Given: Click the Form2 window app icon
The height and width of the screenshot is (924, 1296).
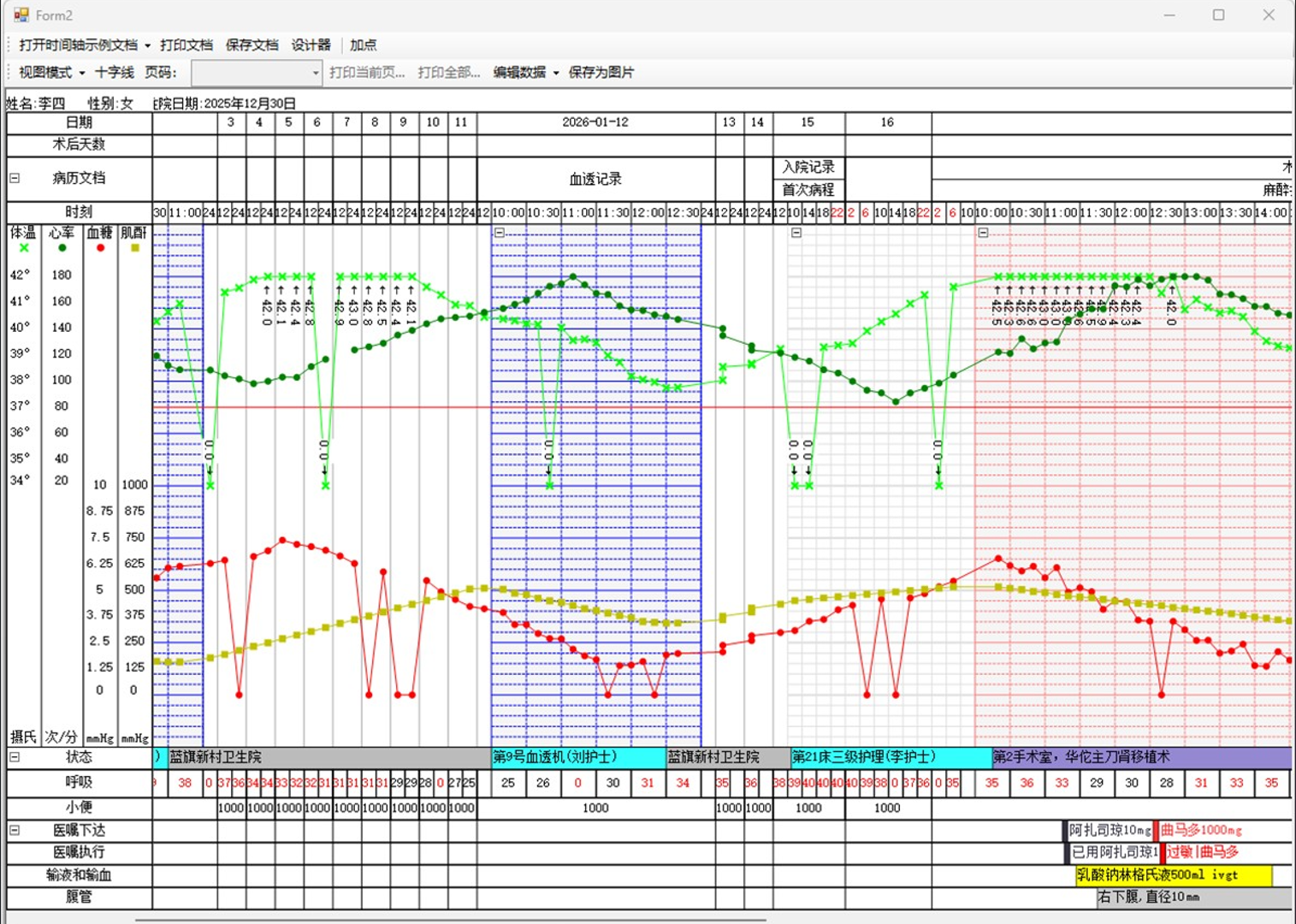Looking at the screenshot, I should (x=21, y=15).
